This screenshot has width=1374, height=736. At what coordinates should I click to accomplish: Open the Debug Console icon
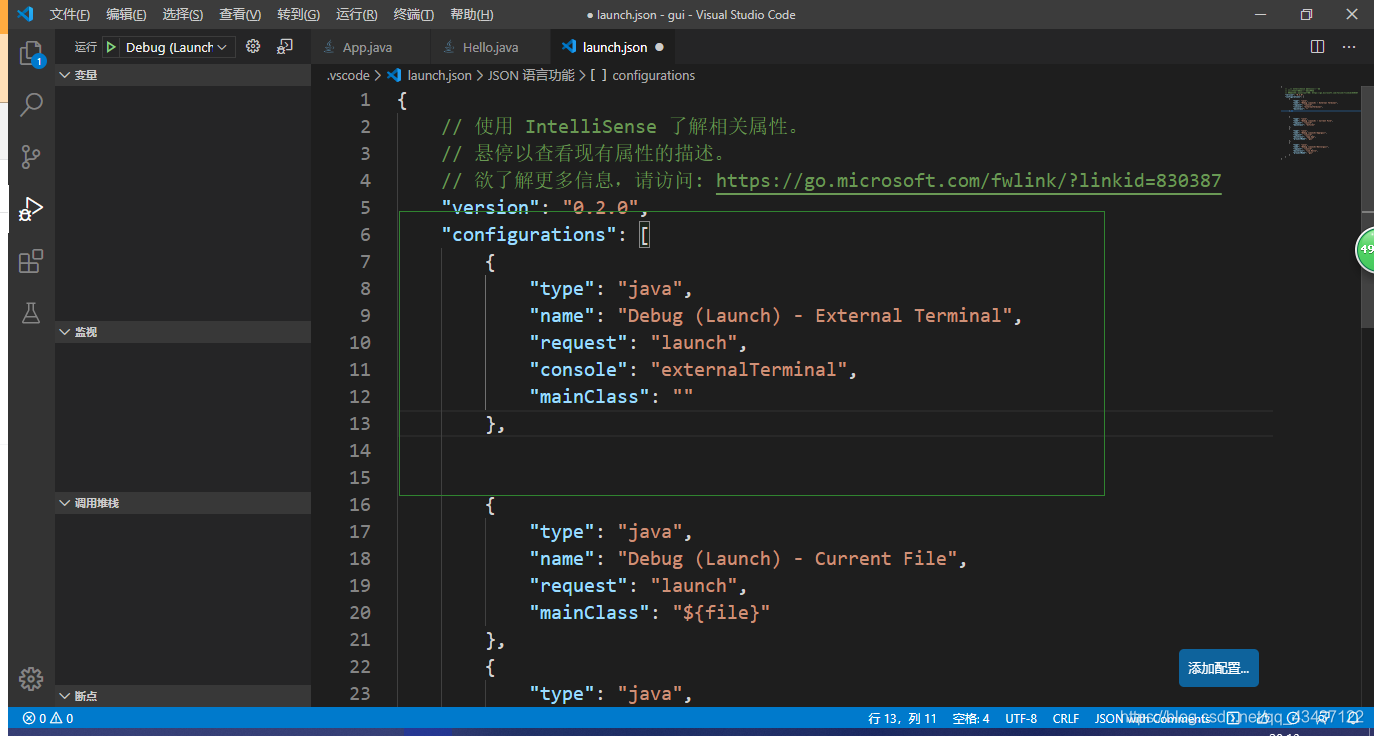point(285,47)
